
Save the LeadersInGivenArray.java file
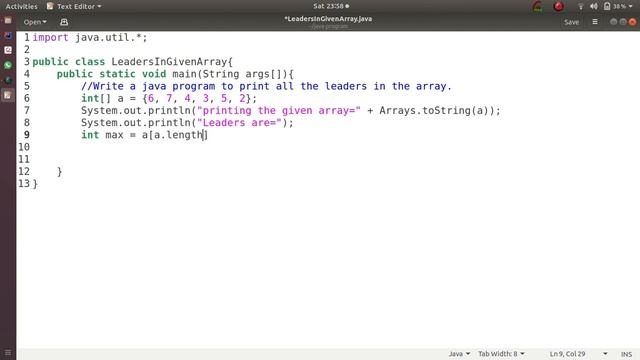571,22
